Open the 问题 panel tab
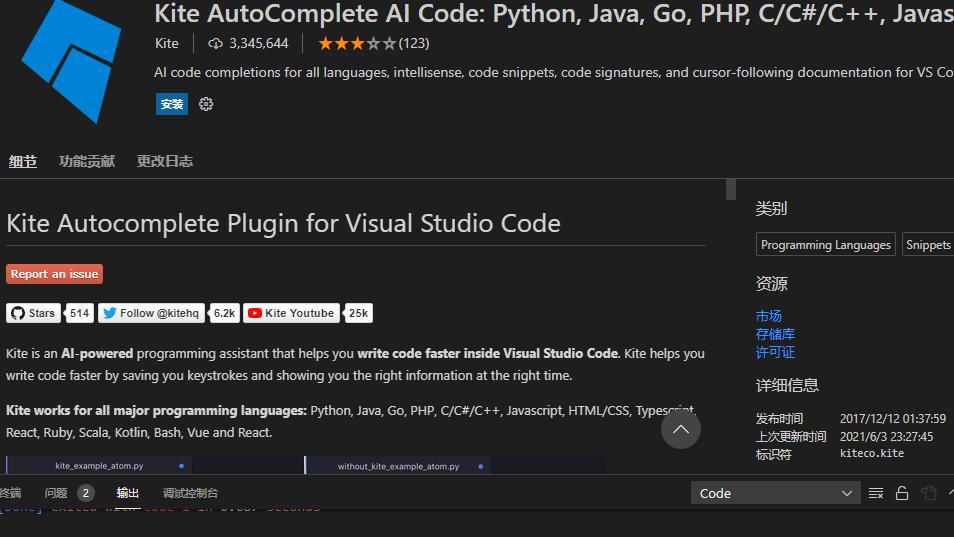The height and width of the screenshot is (537, 954). [56, 493]
